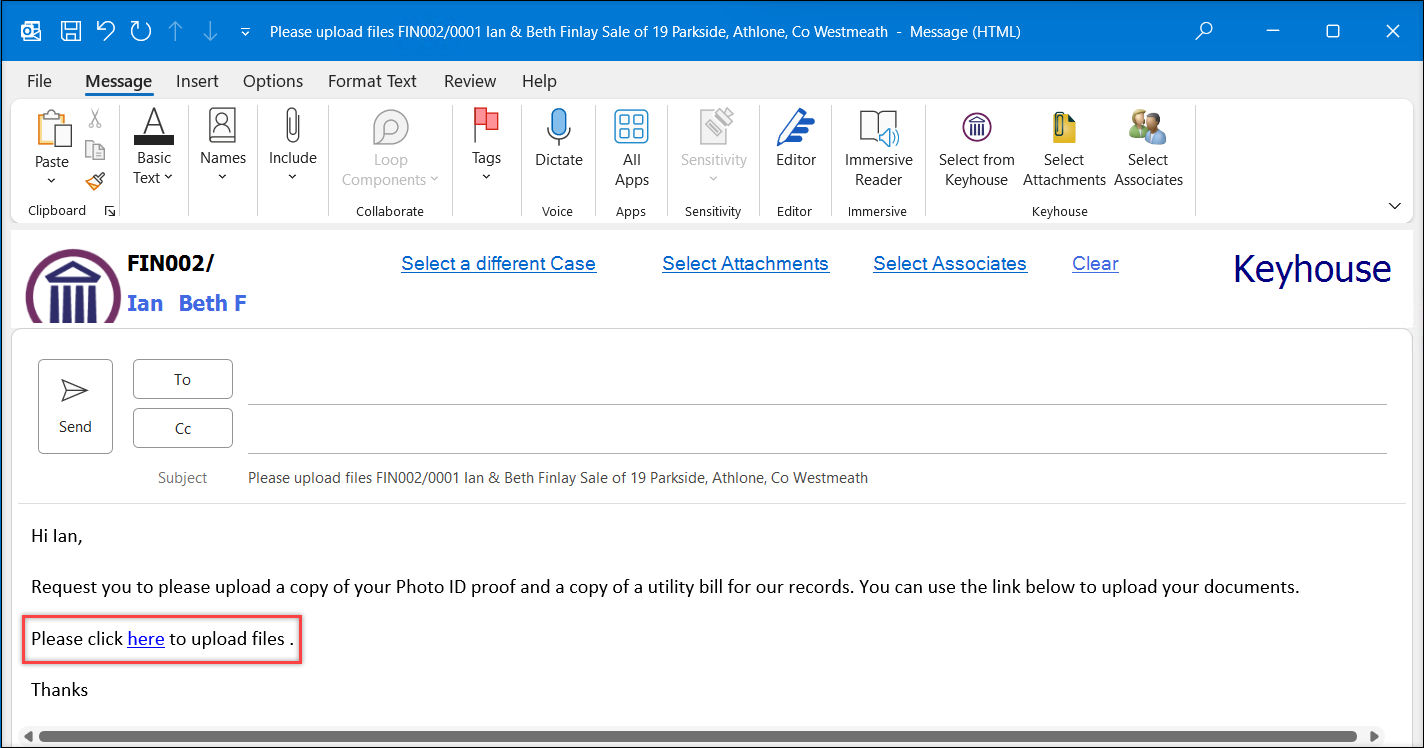Click the 'Select a different Case' link

pyautogui.click(x=498, y=264)
